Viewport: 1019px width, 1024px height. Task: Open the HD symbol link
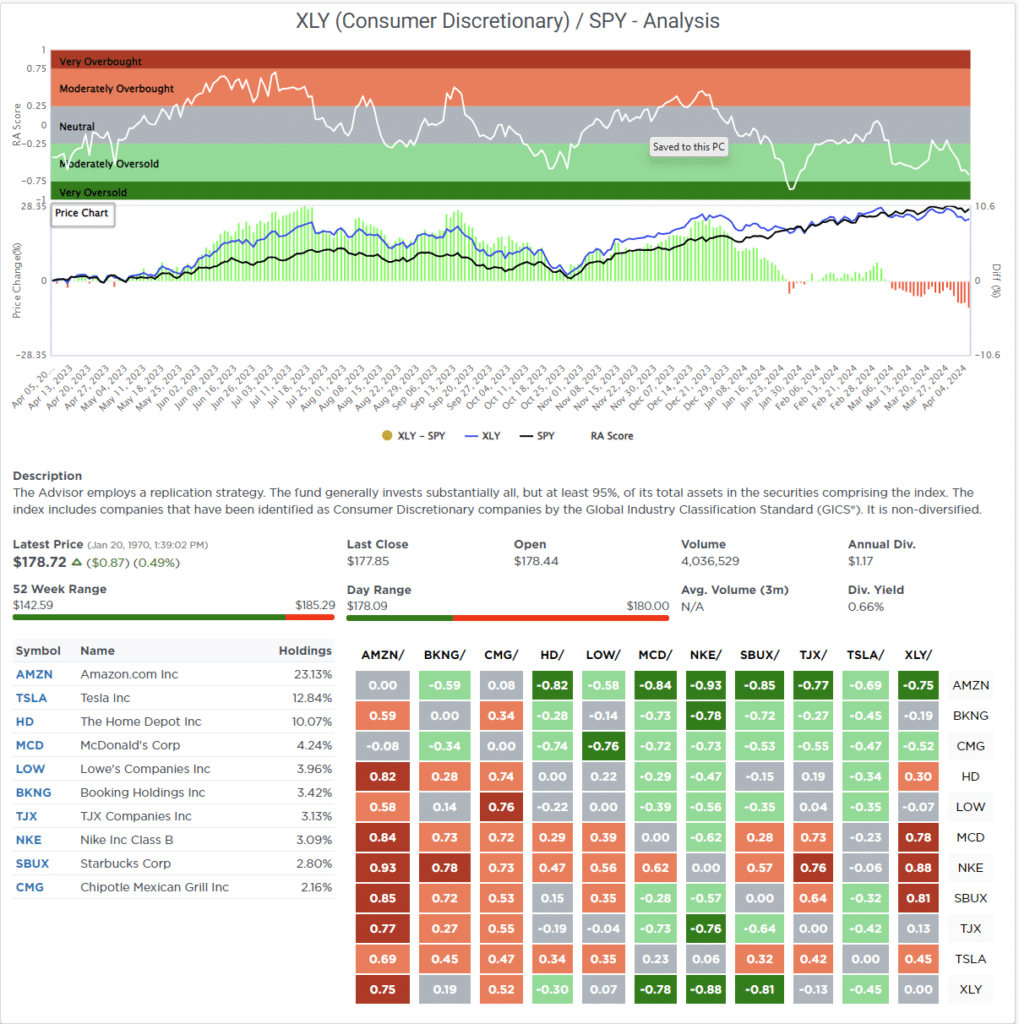pos(25,722)
